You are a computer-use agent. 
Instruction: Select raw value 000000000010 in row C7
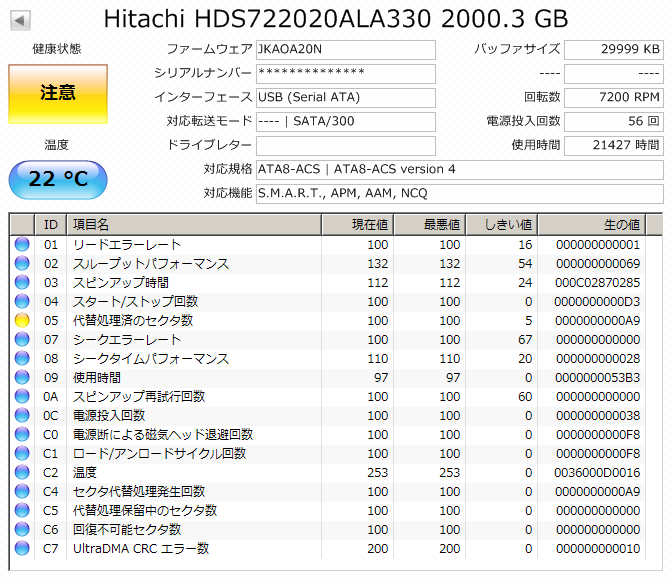point(598,549)
